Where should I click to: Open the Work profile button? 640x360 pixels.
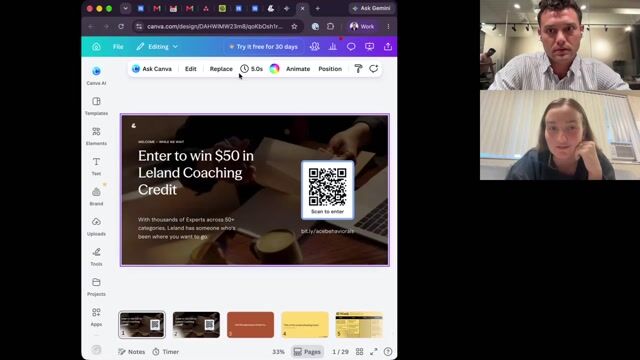[x=362, y=26]
